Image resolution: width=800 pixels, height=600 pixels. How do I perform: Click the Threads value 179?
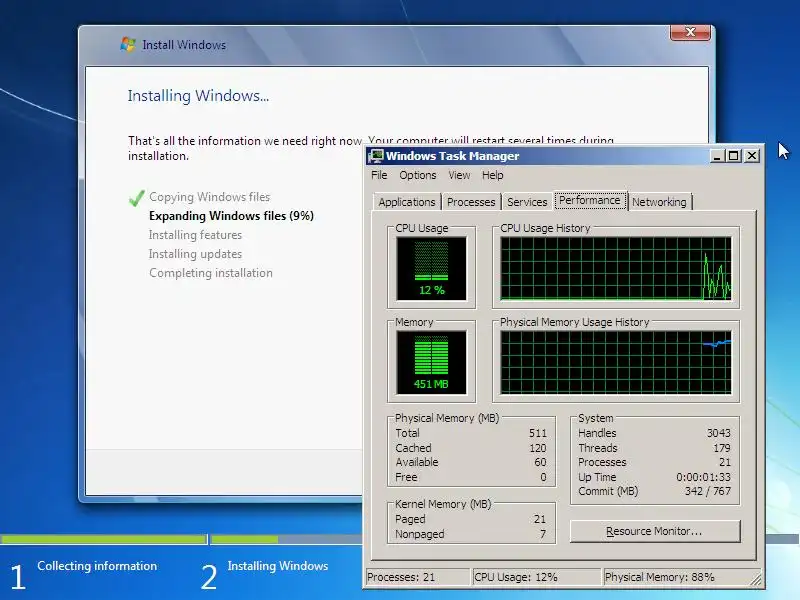721,448
